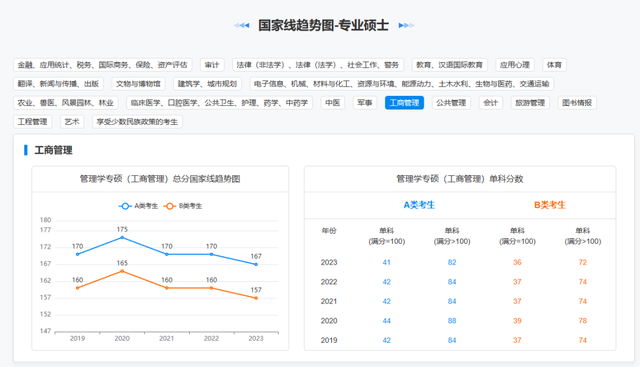Viewport: 640px width, 367px height.
Task: Click the 2020 row year cell in table
Action: tap(329, 321)
